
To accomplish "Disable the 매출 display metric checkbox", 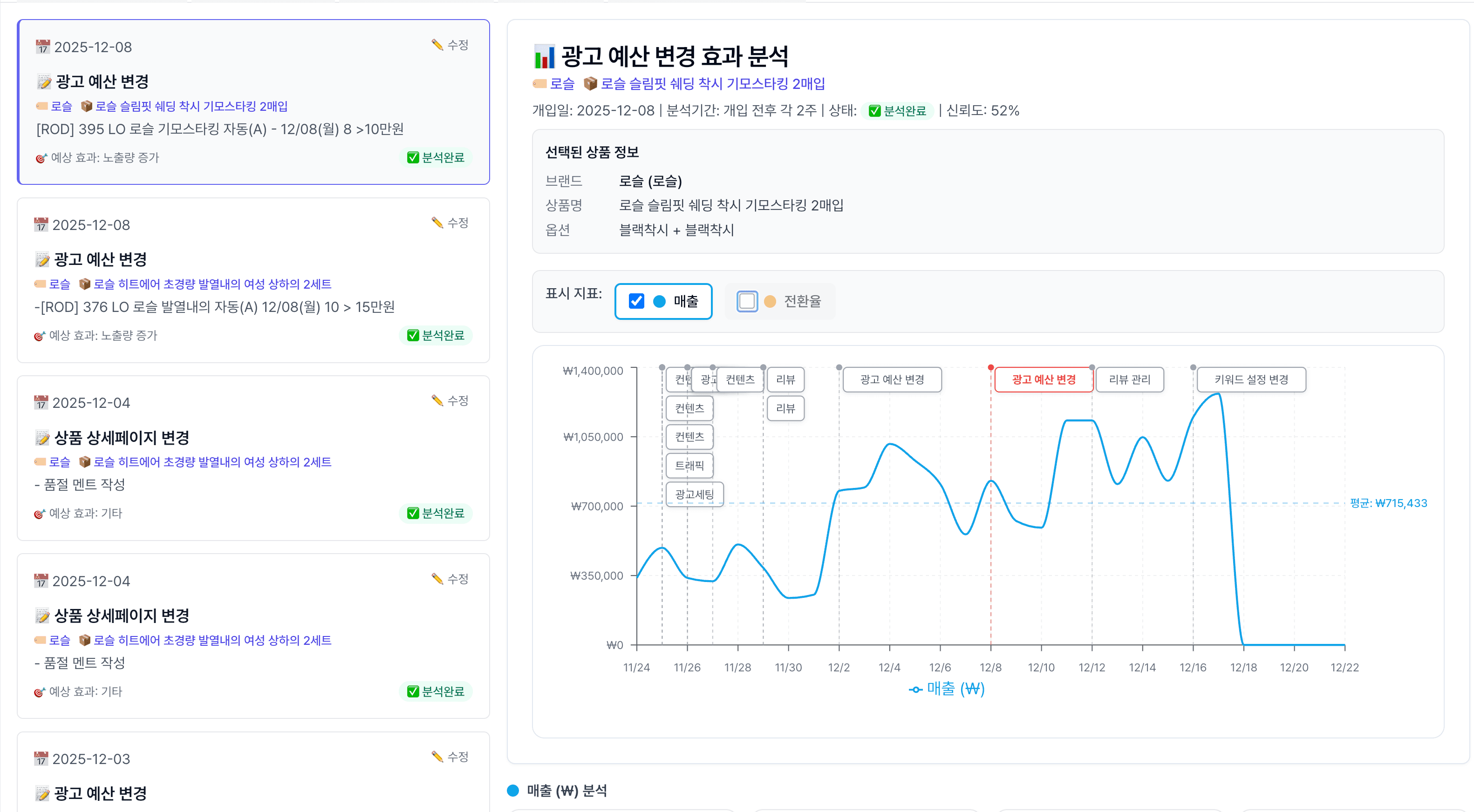I will tap(636, 301).
